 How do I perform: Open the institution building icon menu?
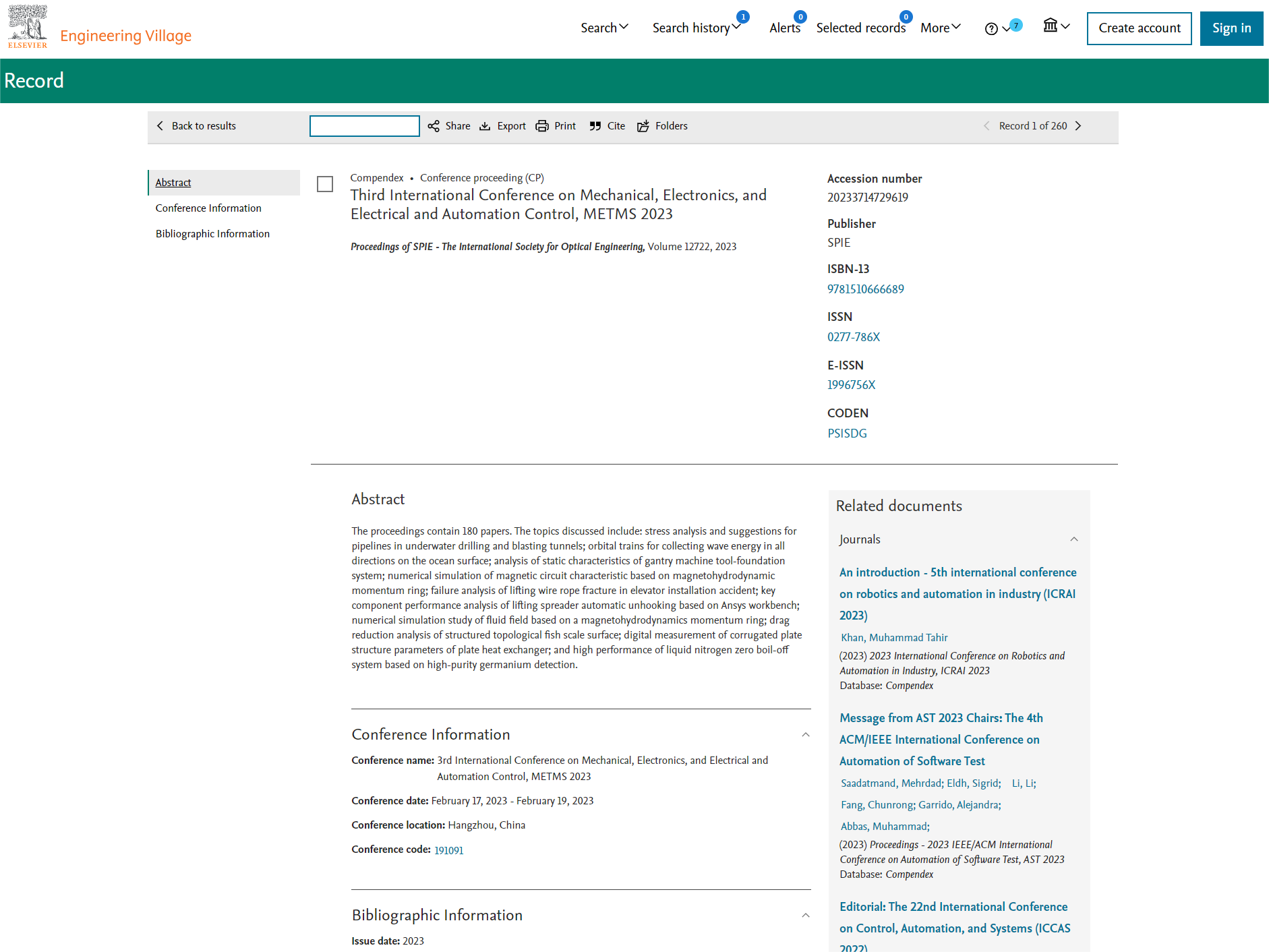1056,26
